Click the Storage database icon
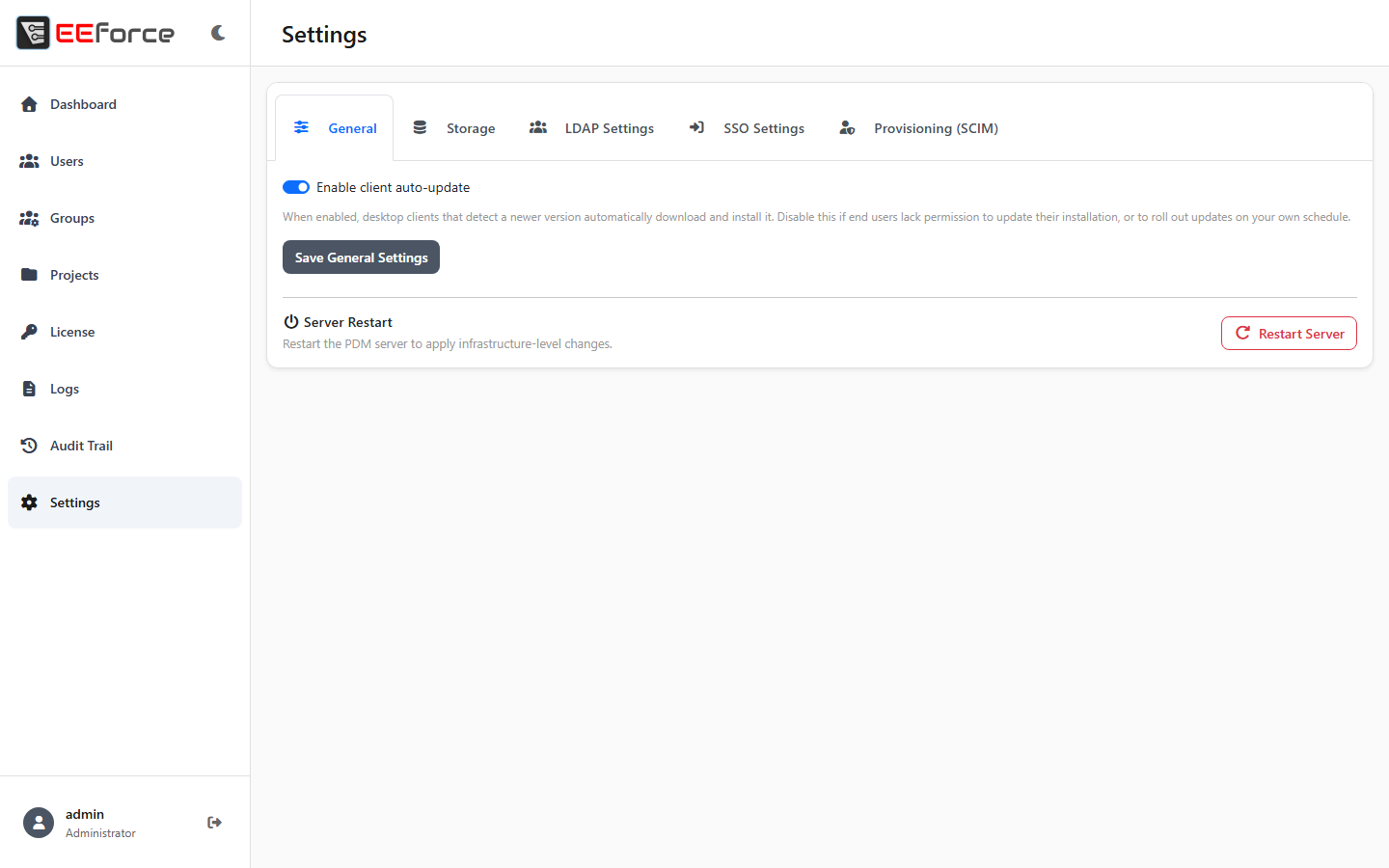 point(420,127)
